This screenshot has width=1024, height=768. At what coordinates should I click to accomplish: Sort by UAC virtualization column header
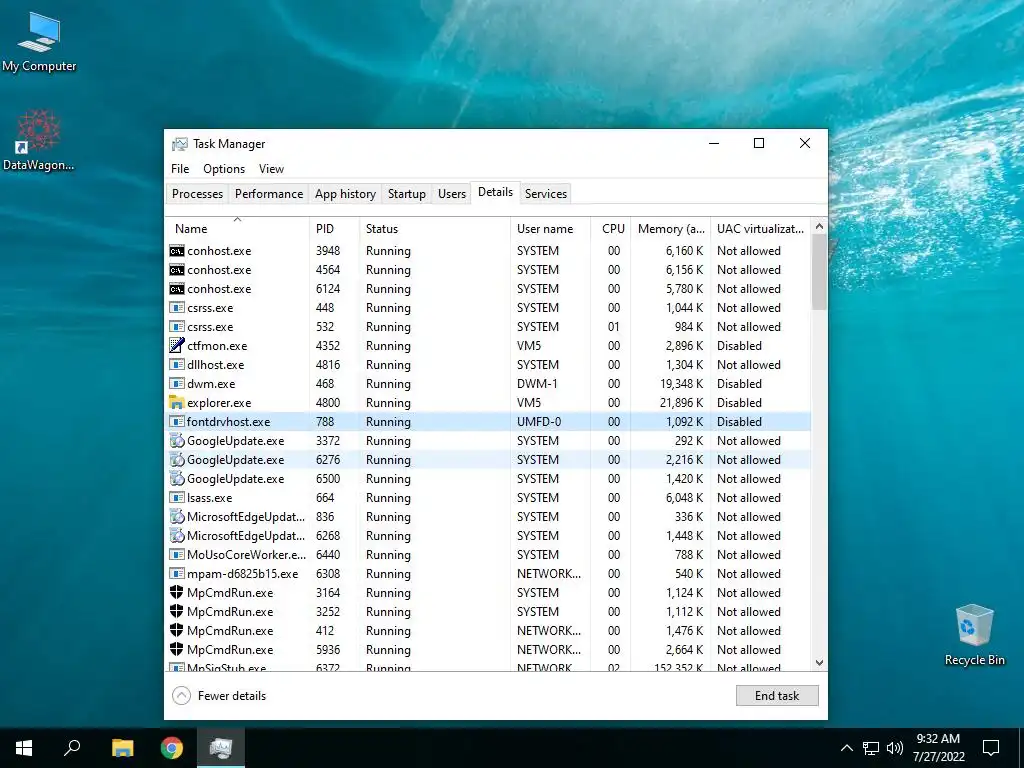coord(760,229)
